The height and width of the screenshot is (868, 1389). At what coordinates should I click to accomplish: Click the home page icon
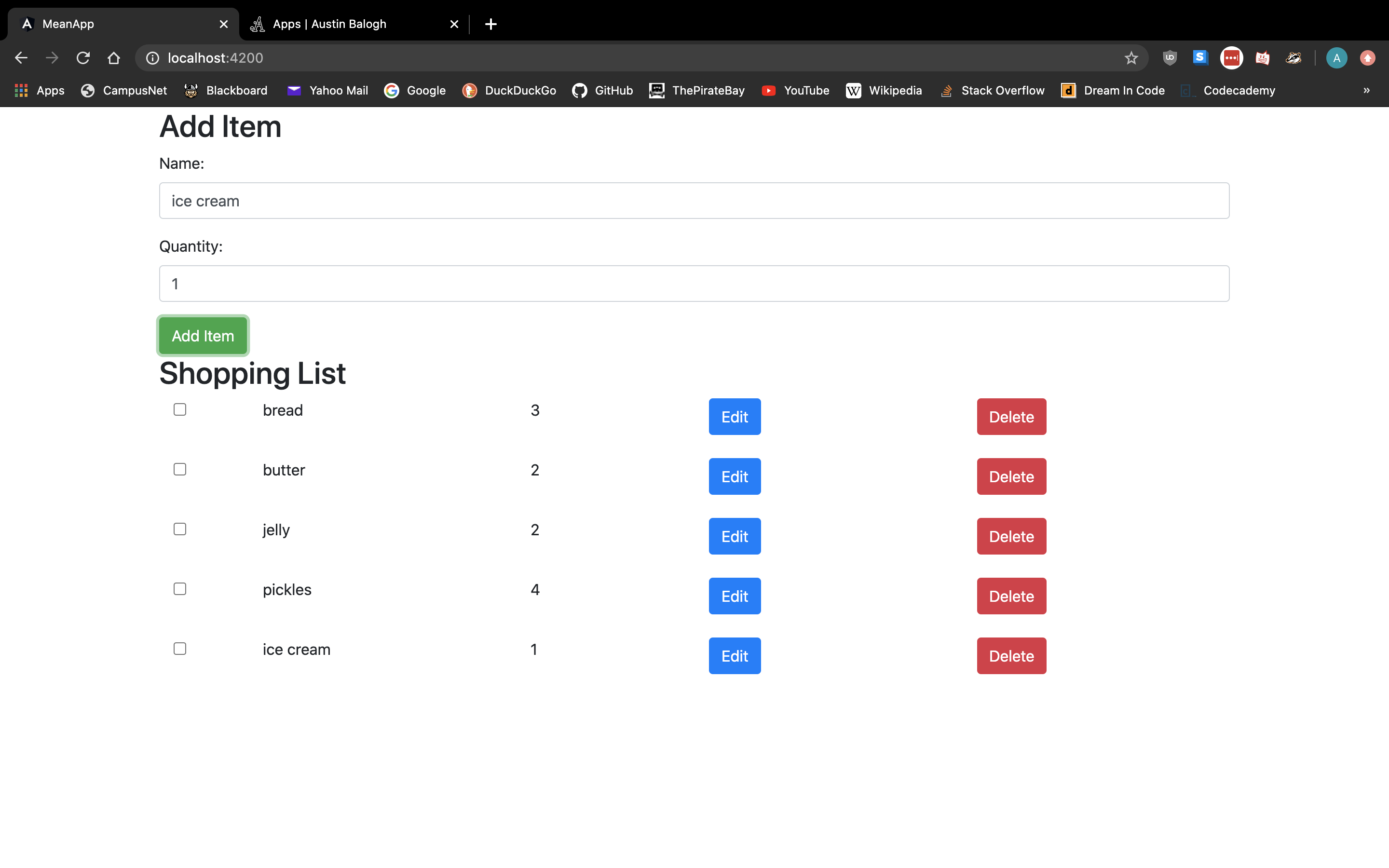pos(114,58)
